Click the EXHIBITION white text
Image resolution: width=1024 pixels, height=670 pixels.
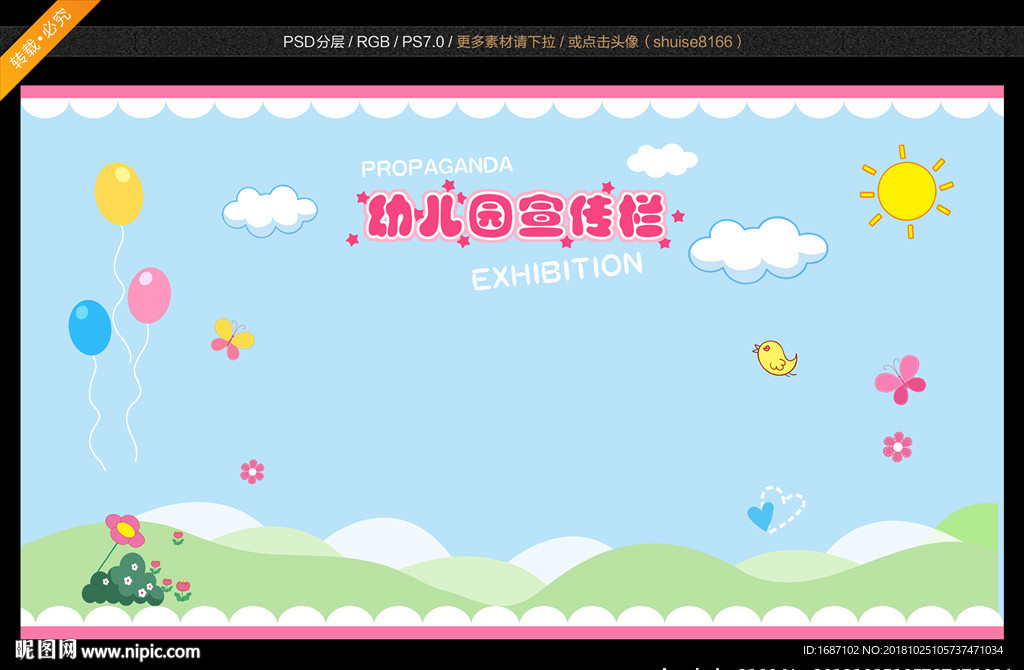point(557,271)
